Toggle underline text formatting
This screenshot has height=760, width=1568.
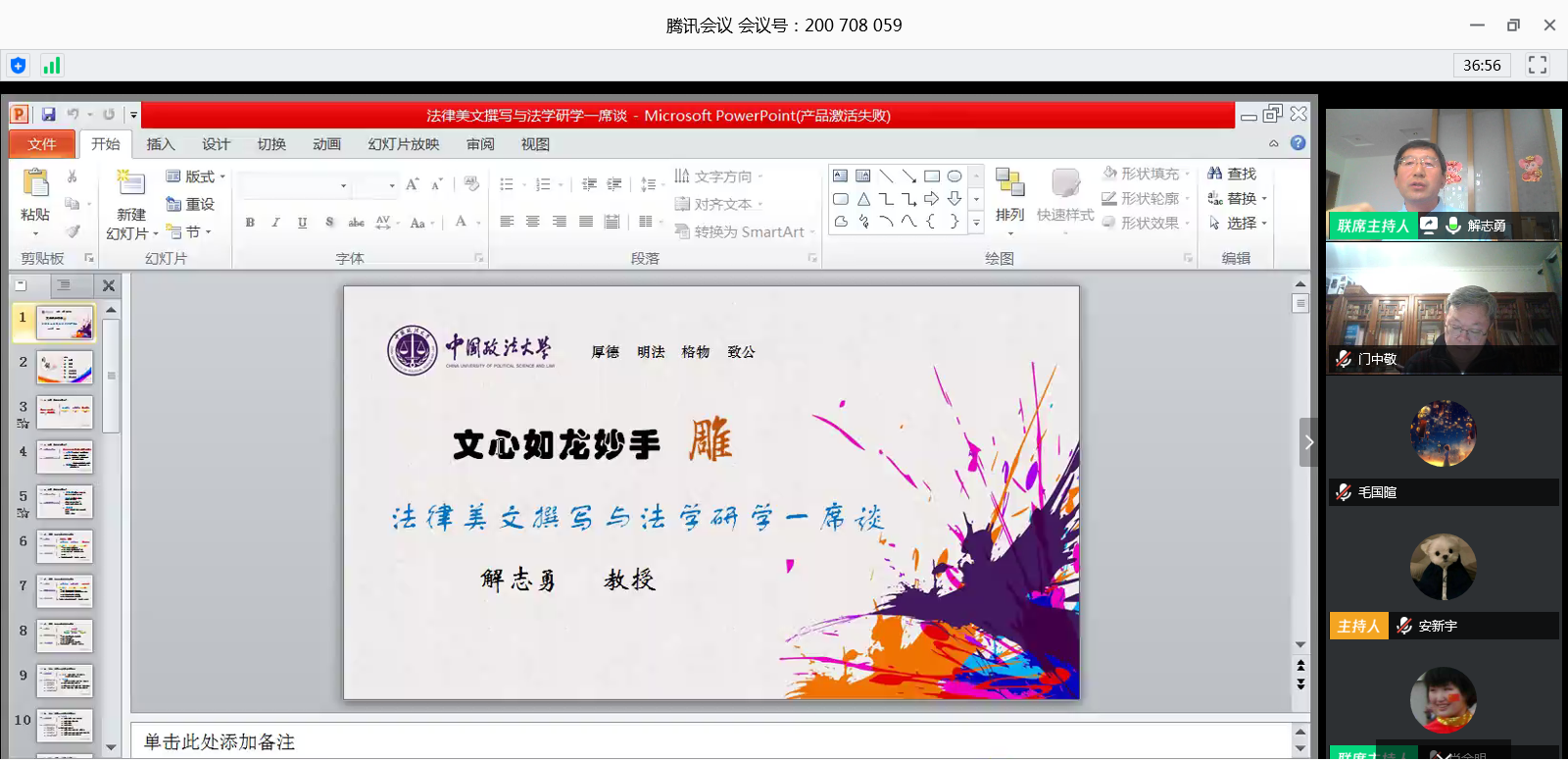tap(302, 223)
